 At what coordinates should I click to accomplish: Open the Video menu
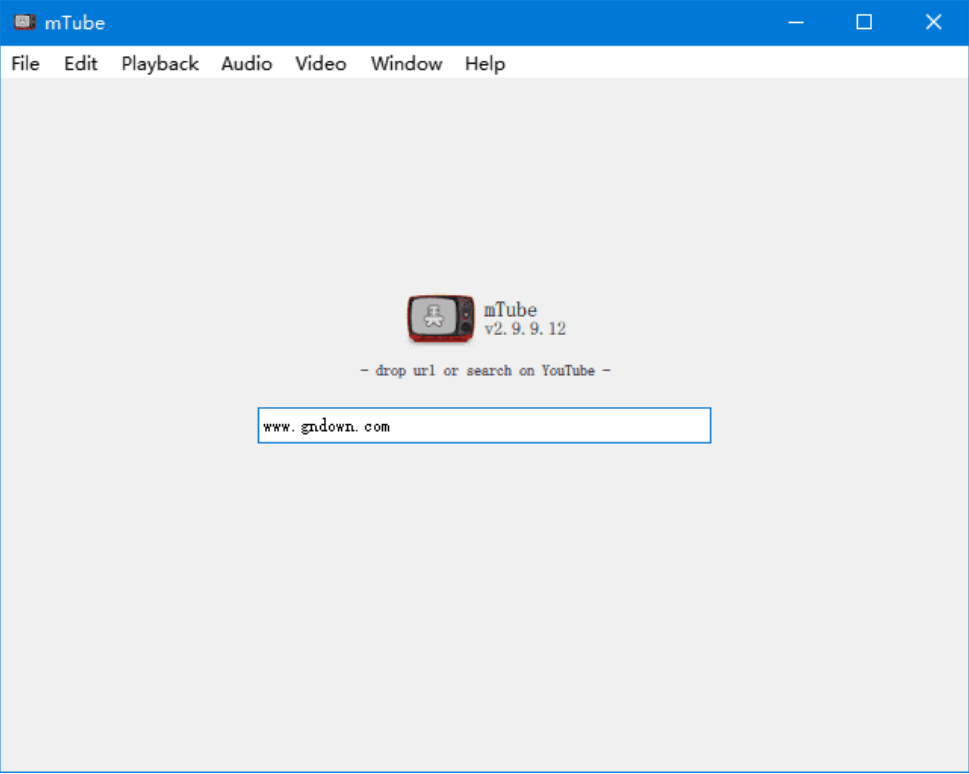click(x=319, y=63)
